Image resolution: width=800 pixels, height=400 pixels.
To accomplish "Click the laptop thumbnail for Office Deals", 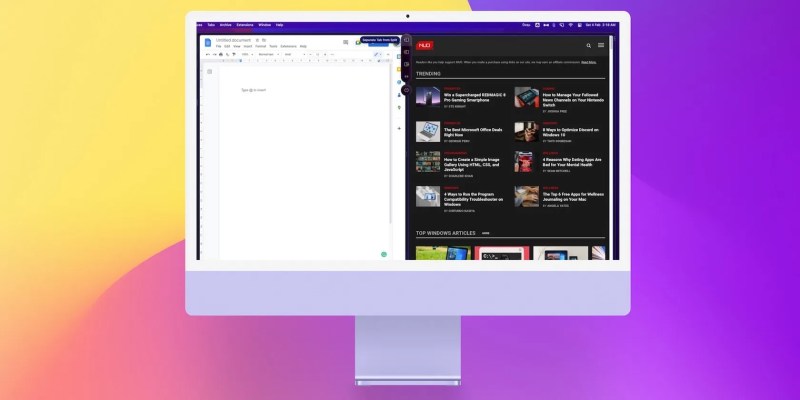I will click(428, 132).
